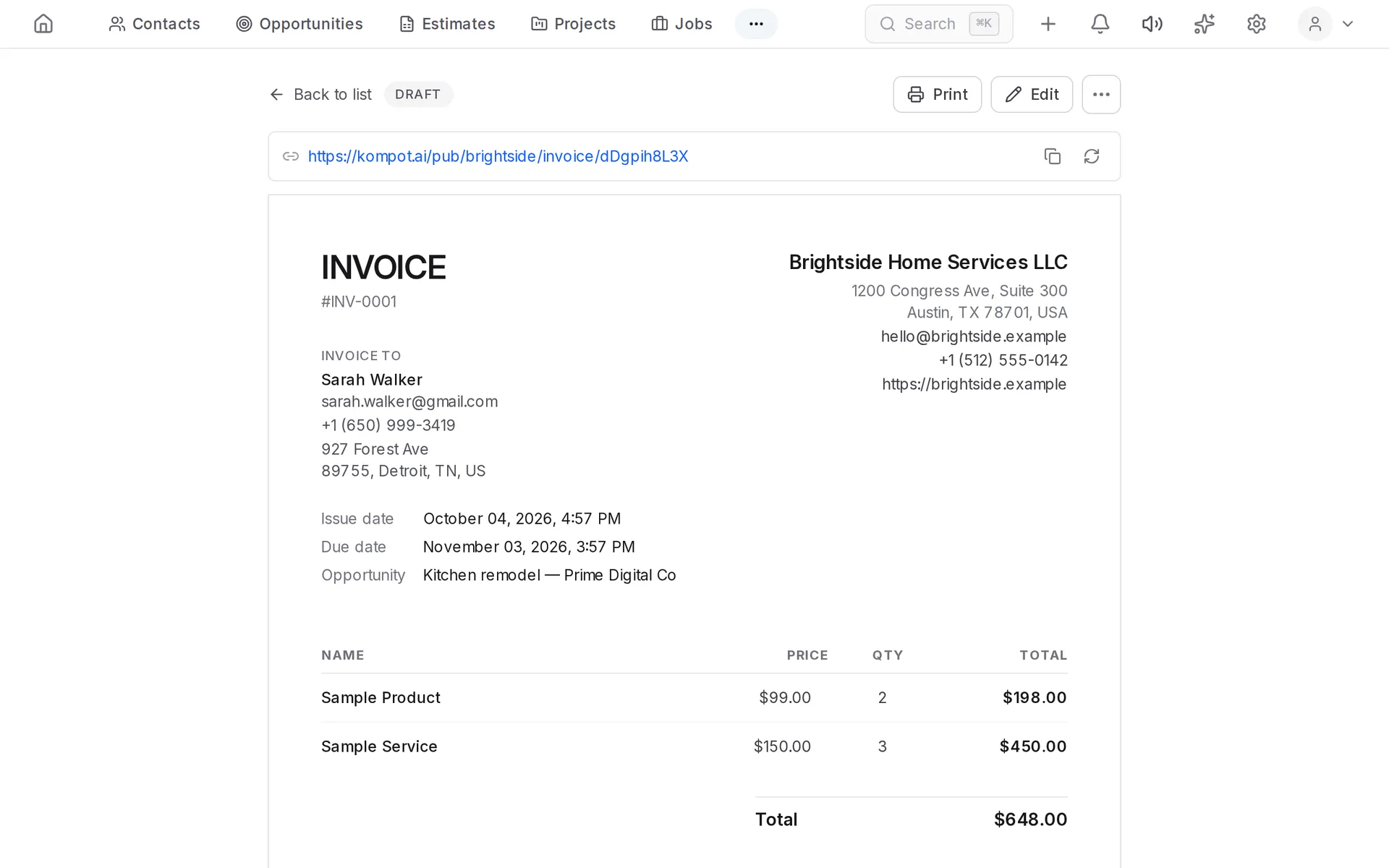1389x868 pixels.
Task: Copy the public invoice link
Action: [x=1053, y=156]
